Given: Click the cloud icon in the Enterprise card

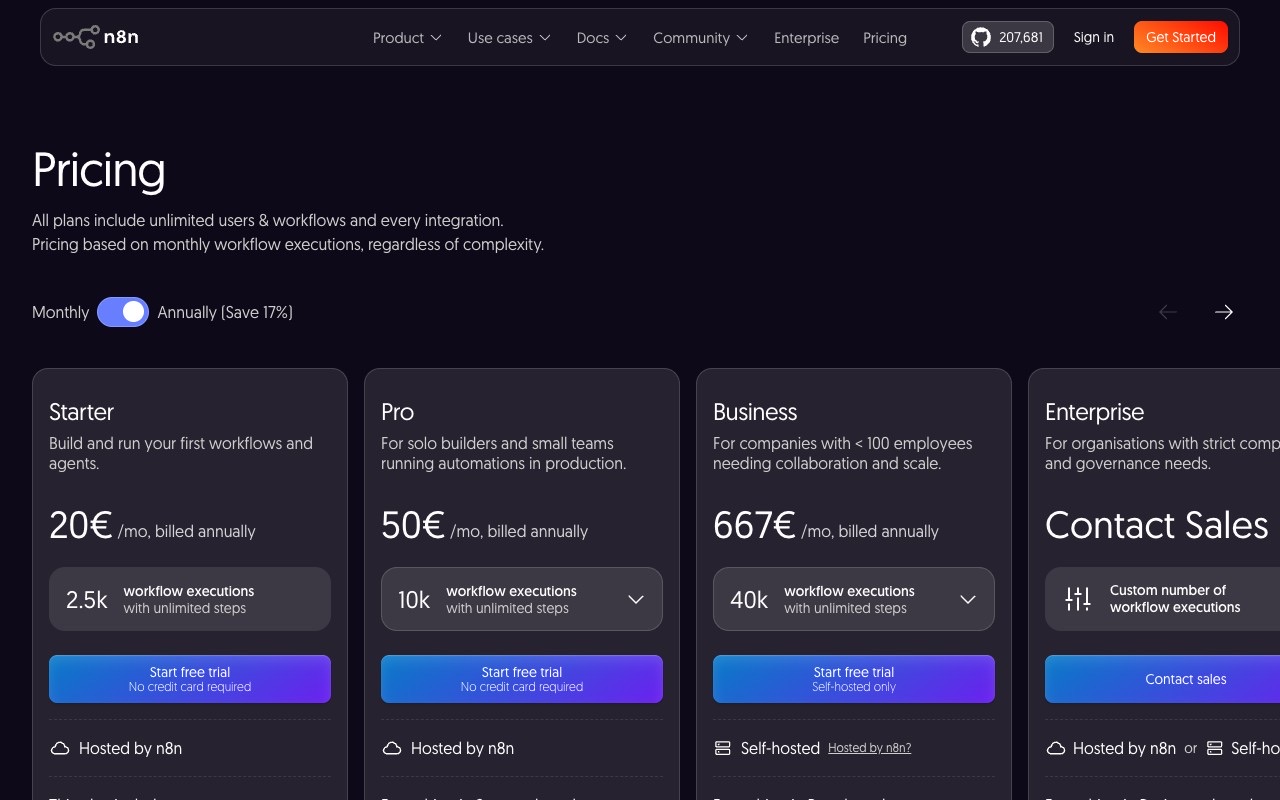Looking at the screenshot, I should [1056, 748].
